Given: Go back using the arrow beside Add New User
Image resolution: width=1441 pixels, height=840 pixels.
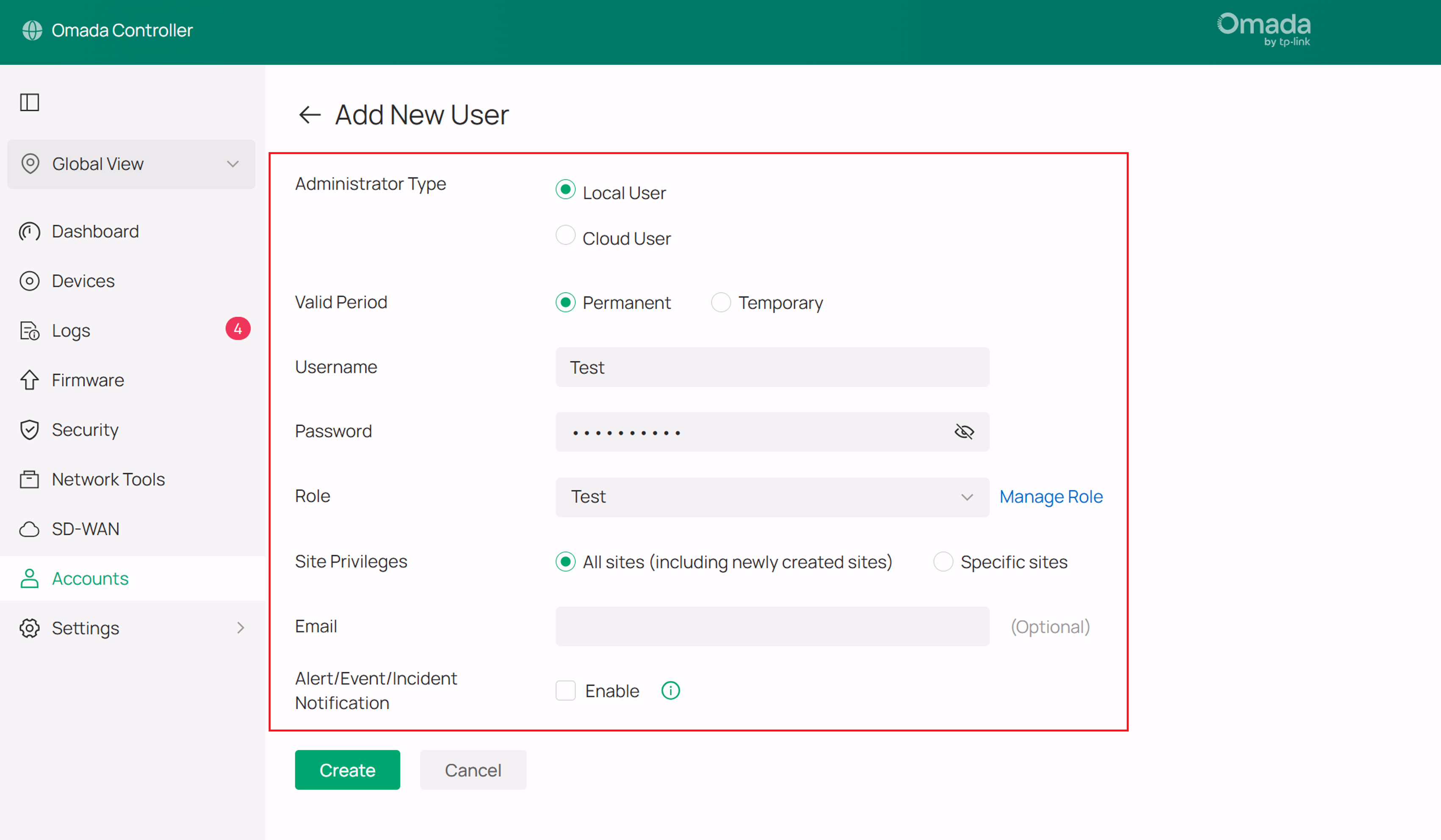Looking at the screenshot, I should point(310,115).
